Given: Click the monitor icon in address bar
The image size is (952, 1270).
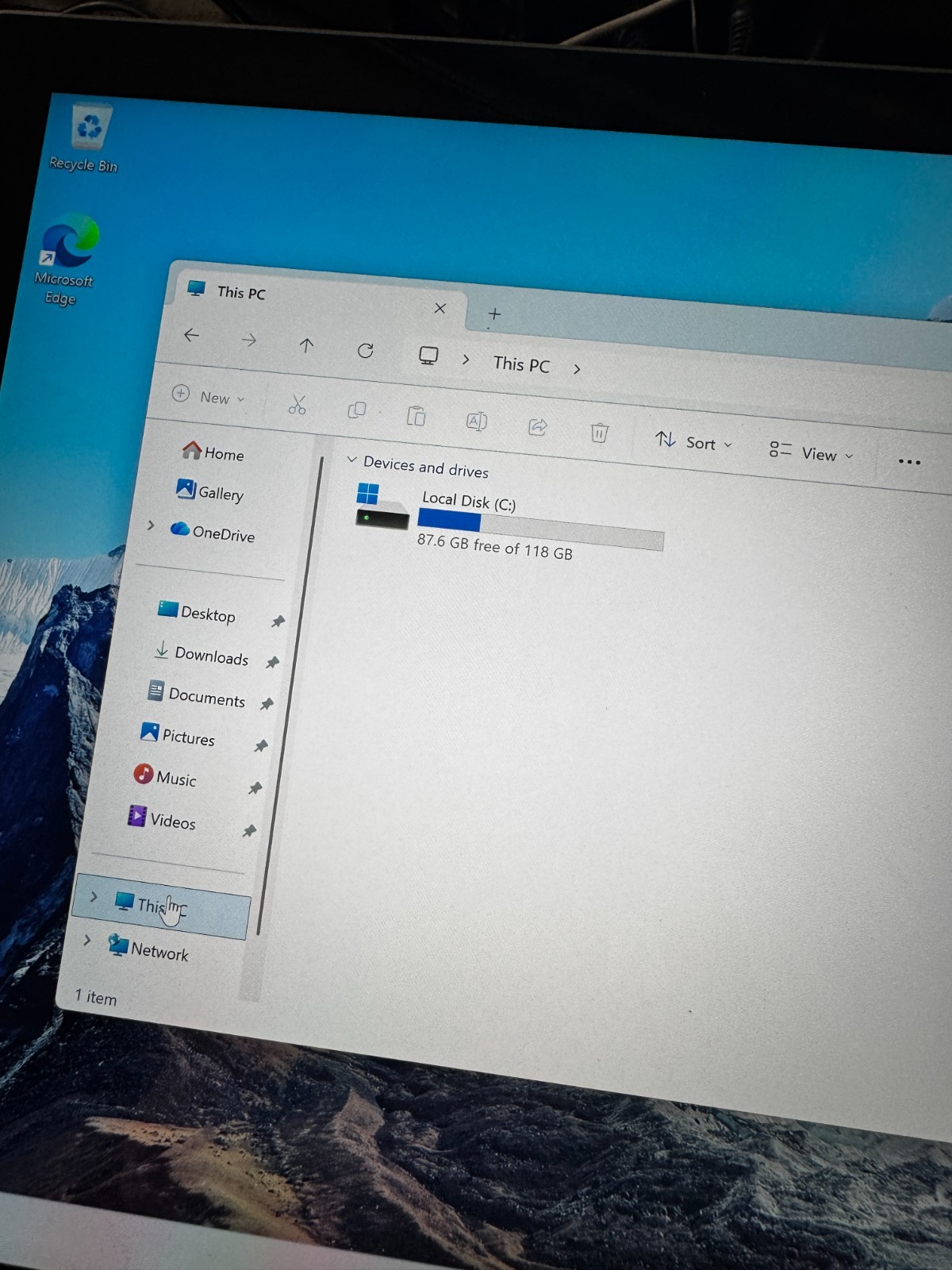Looking at the screenshot, I should coord(428,356).
